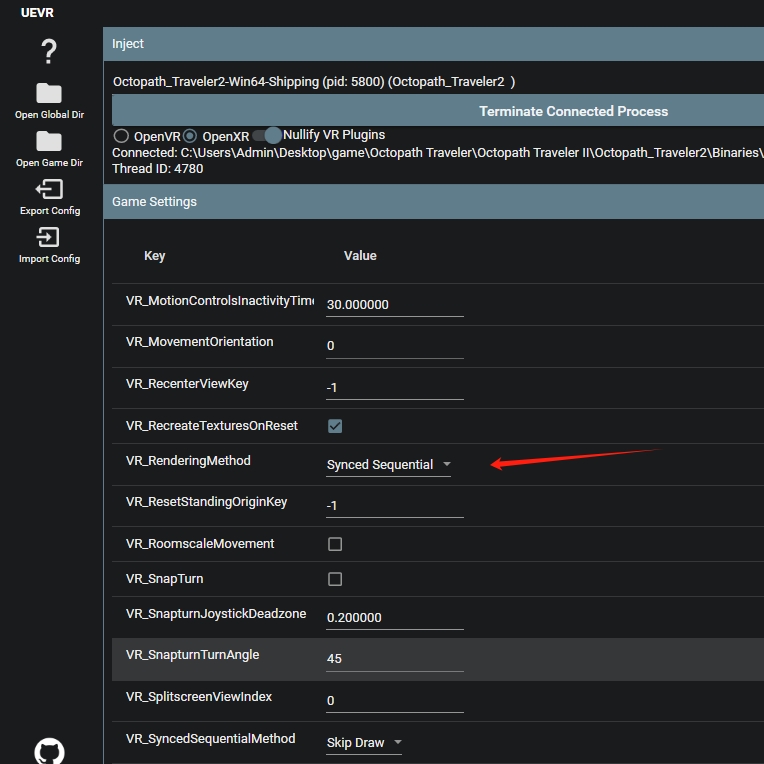Screen dimensions: 764x764
Task: Enable VR_RoomscaleMovement checkbox
Action: (335, 544)
